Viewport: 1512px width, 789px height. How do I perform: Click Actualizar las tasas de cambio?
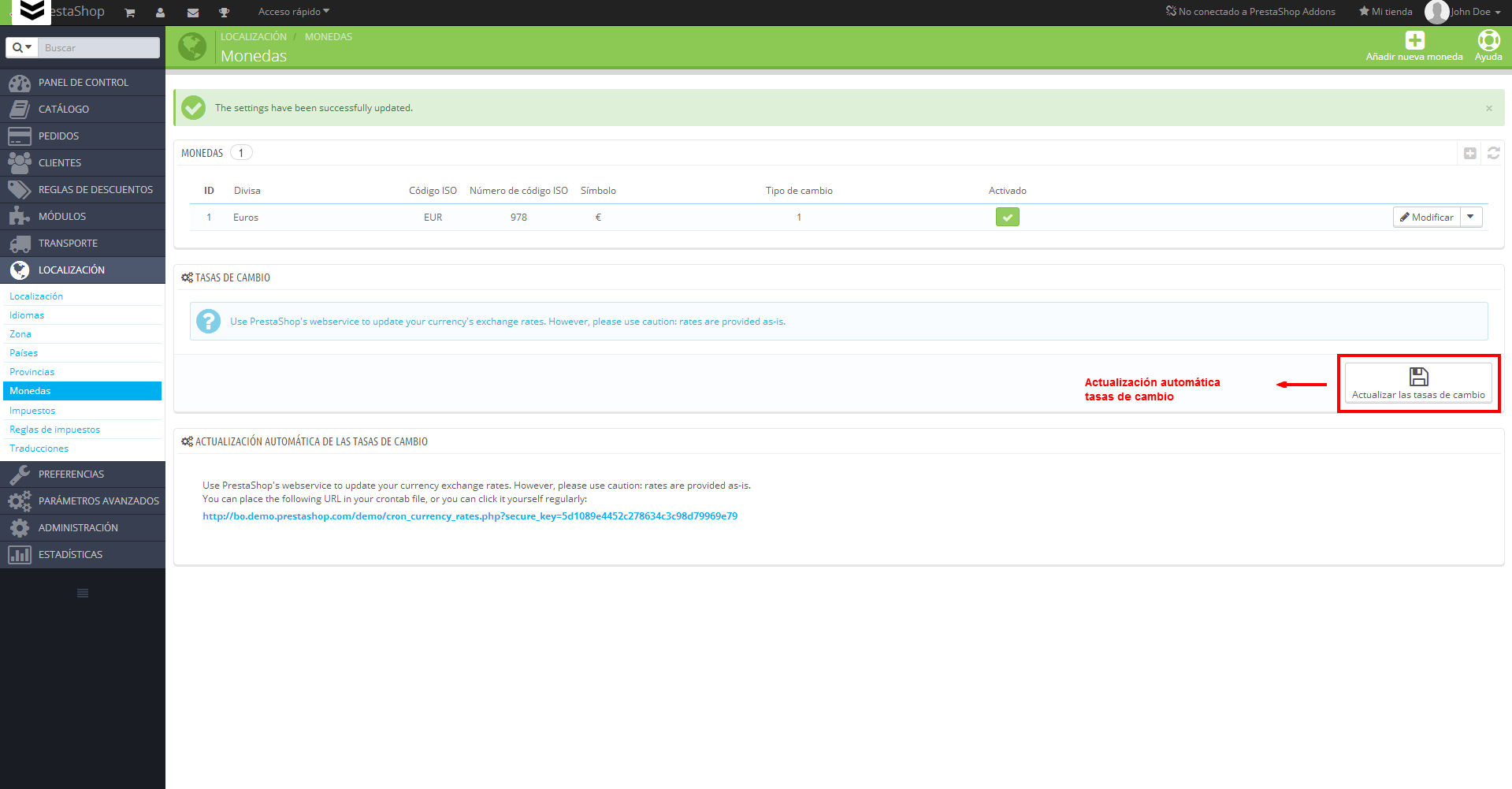(1418, 384)
